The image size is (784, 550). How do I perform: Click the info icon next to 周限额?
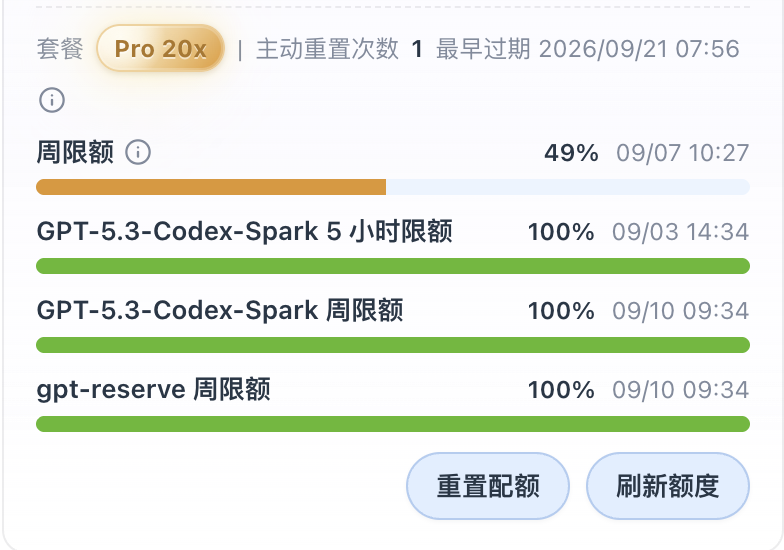[x=138, y=152]
